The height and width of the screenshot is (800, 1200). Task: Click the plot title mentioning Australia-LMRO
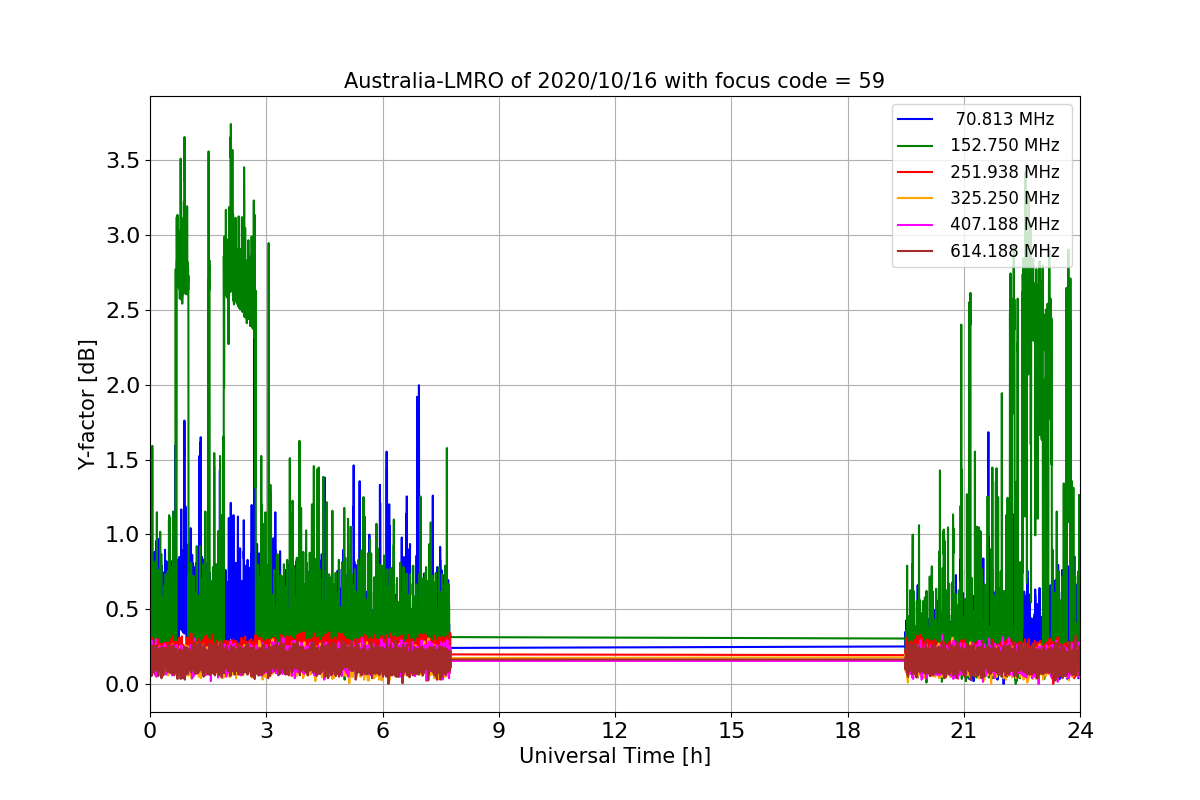coord(614,81)
